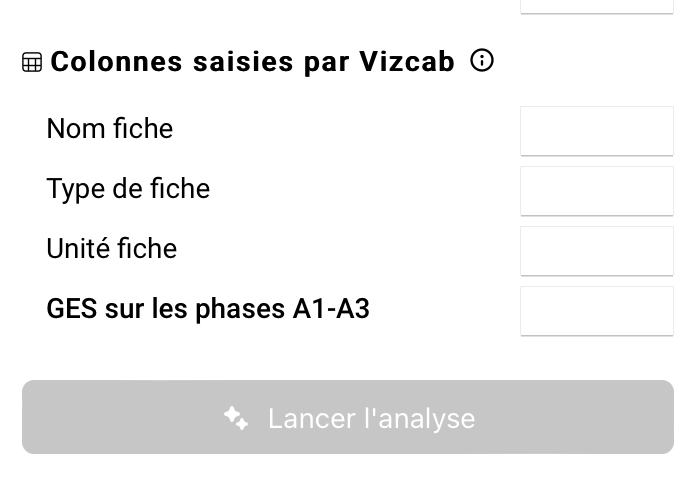Click the A1-A3 text in the GES label
Screen dimensions: 698x488
point(331,309)
